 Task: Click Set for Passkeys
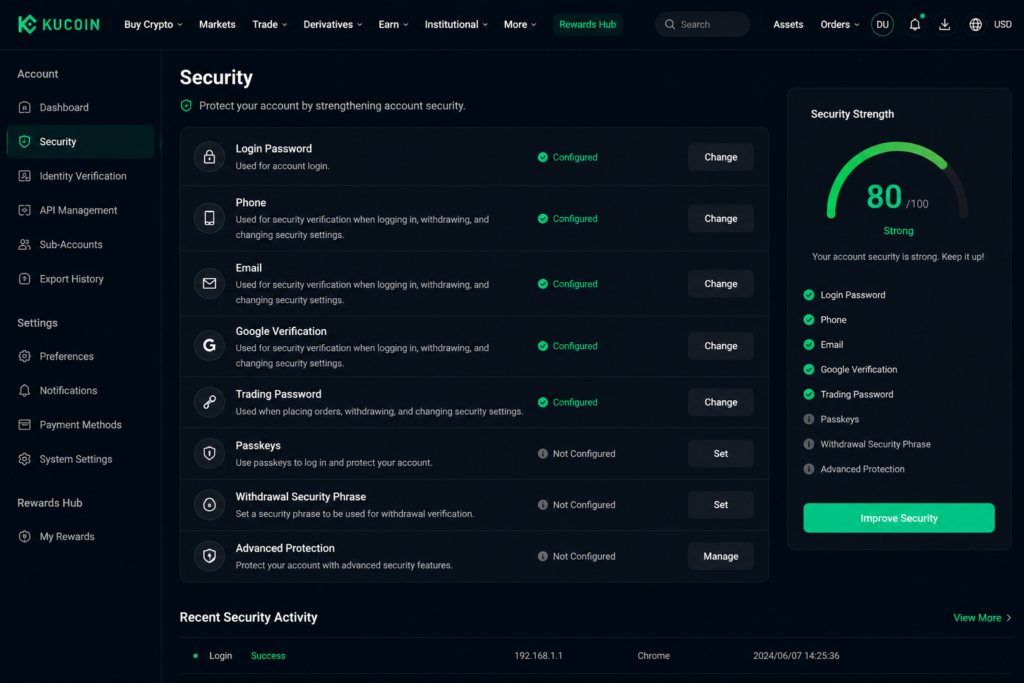pos(720,453)
